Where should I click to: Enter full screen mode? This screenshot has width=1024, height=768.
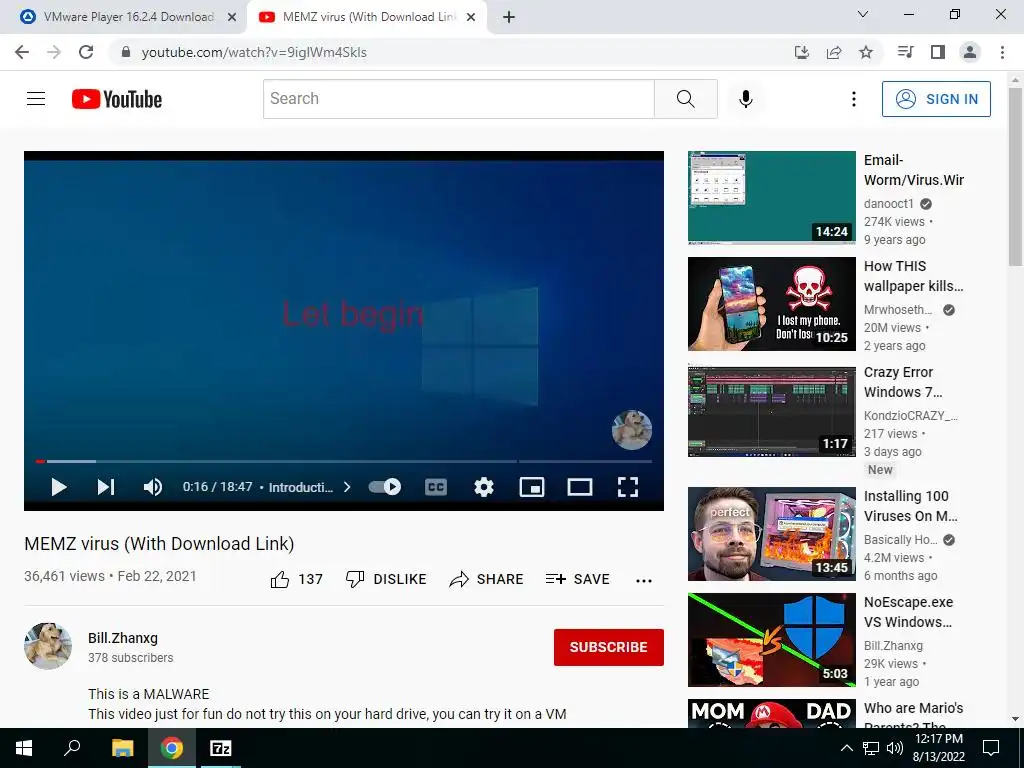coord(628,487)
